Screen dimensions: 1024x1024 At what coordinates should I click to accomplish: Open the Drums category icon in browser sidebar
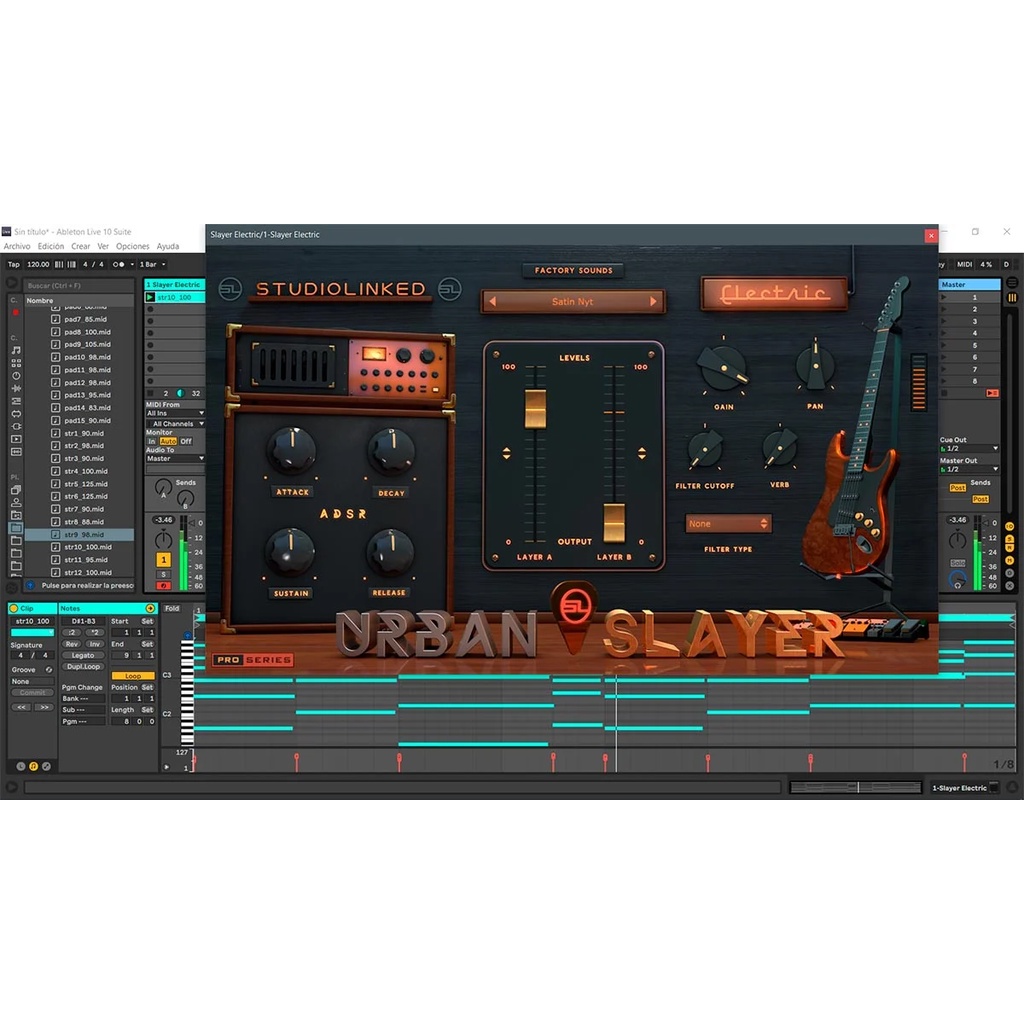(x=16, y=363)
